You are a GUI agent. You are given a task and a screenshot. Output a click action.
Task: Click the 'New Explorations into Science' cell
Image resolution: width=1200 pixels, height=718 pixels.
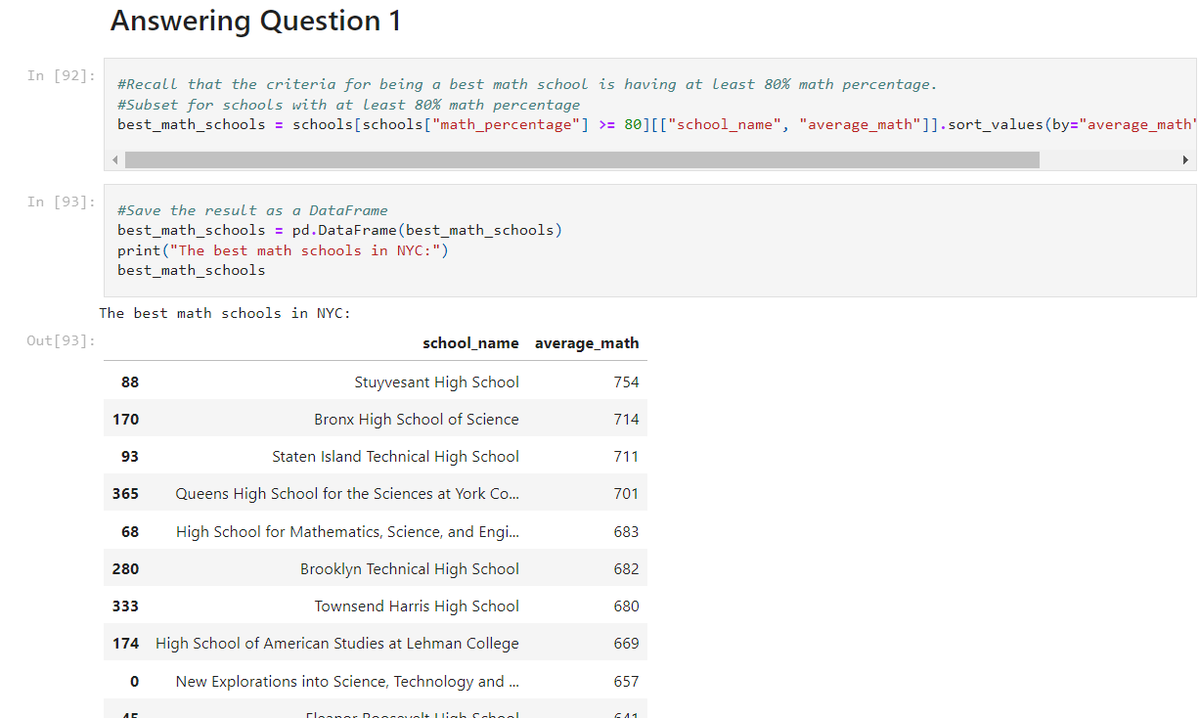(x=347, y=681)
